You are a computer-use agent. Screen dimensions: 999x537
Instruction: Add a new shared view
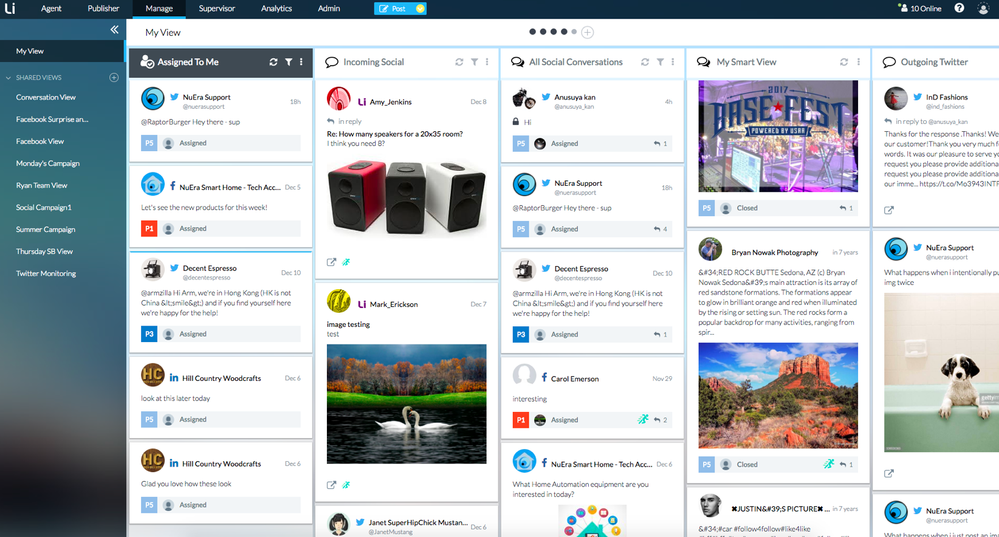(x=114, y=78)
